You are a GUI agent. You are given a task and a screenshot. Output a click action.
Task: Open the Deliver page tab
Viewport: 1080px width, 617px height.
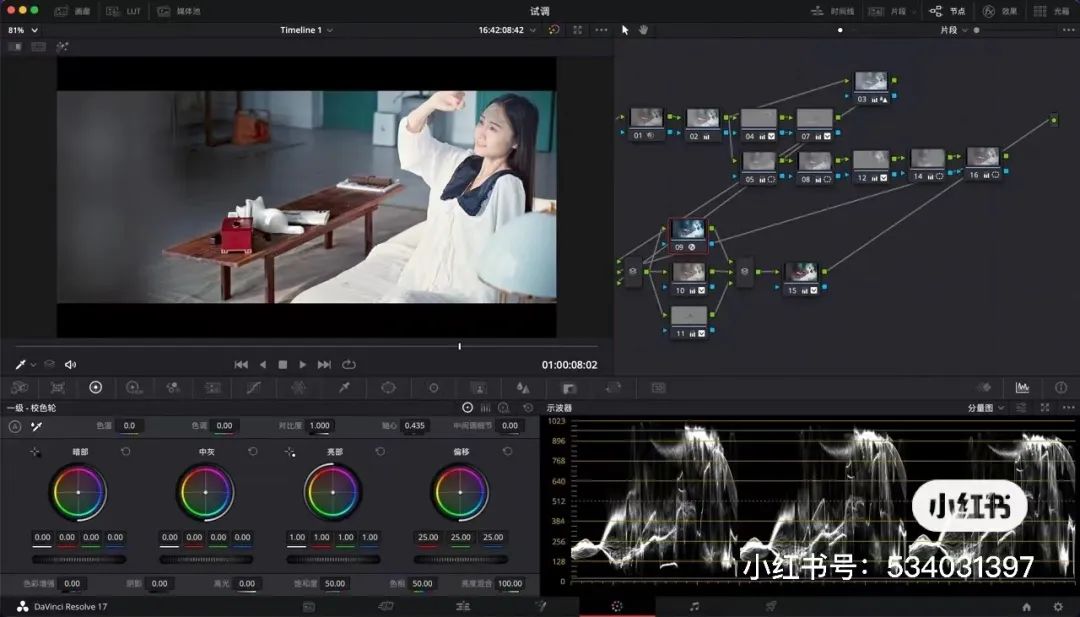pyautogui.click(x=771, y=606)
